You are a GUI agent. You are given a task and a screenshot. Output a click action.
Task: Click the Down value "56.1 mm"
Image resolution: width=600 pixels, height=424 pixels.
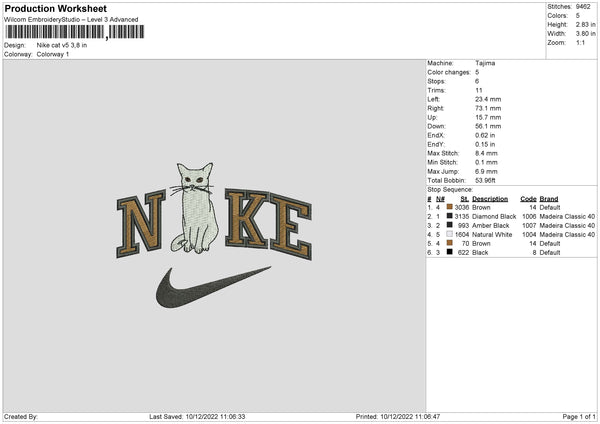tap(488, 126)
